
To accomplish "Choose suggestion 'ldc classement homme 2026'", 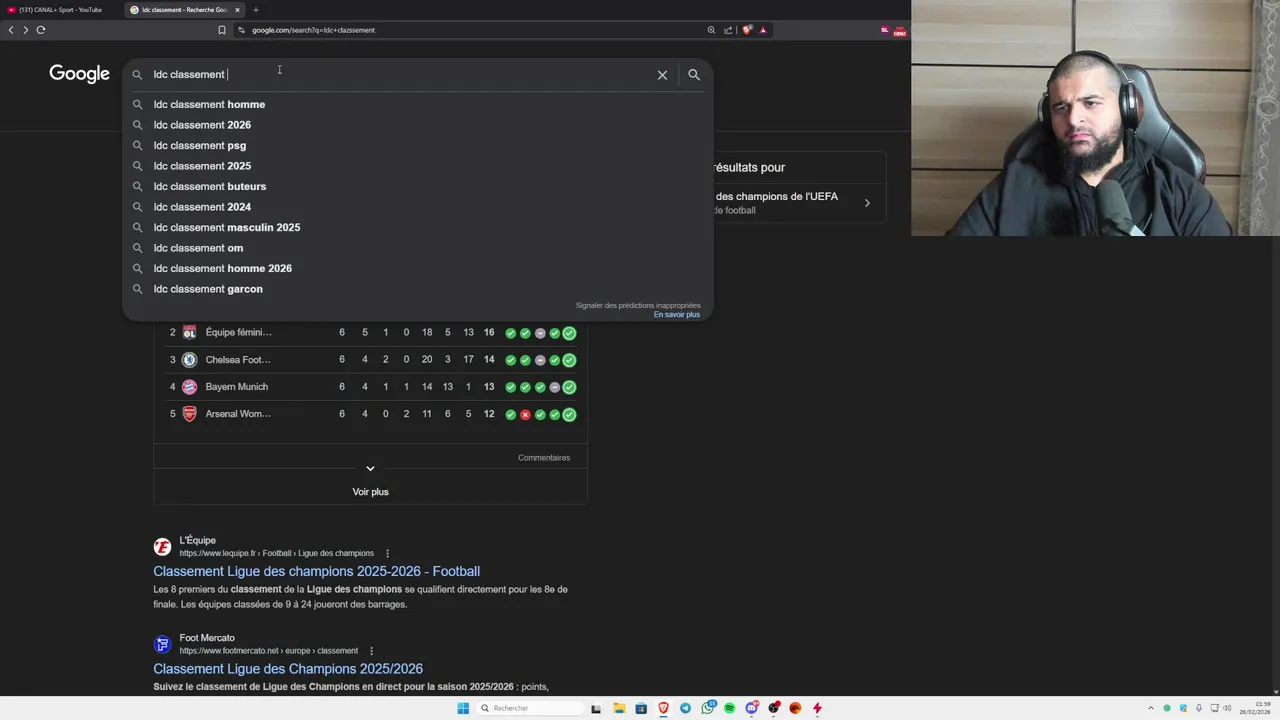I will [418, 268].
